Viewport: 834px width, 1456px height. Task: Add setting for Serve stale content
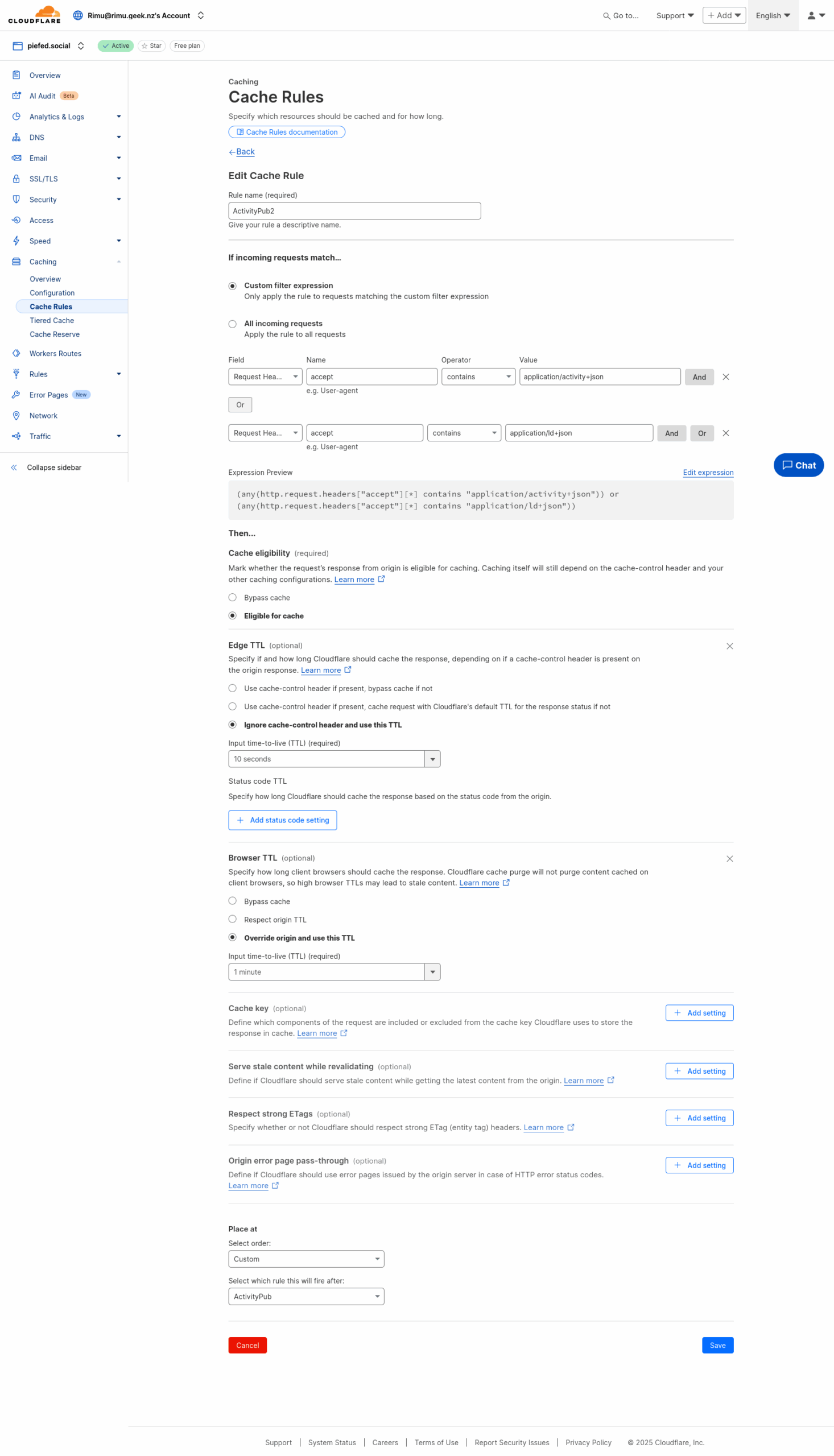[x=699, y=1071]
